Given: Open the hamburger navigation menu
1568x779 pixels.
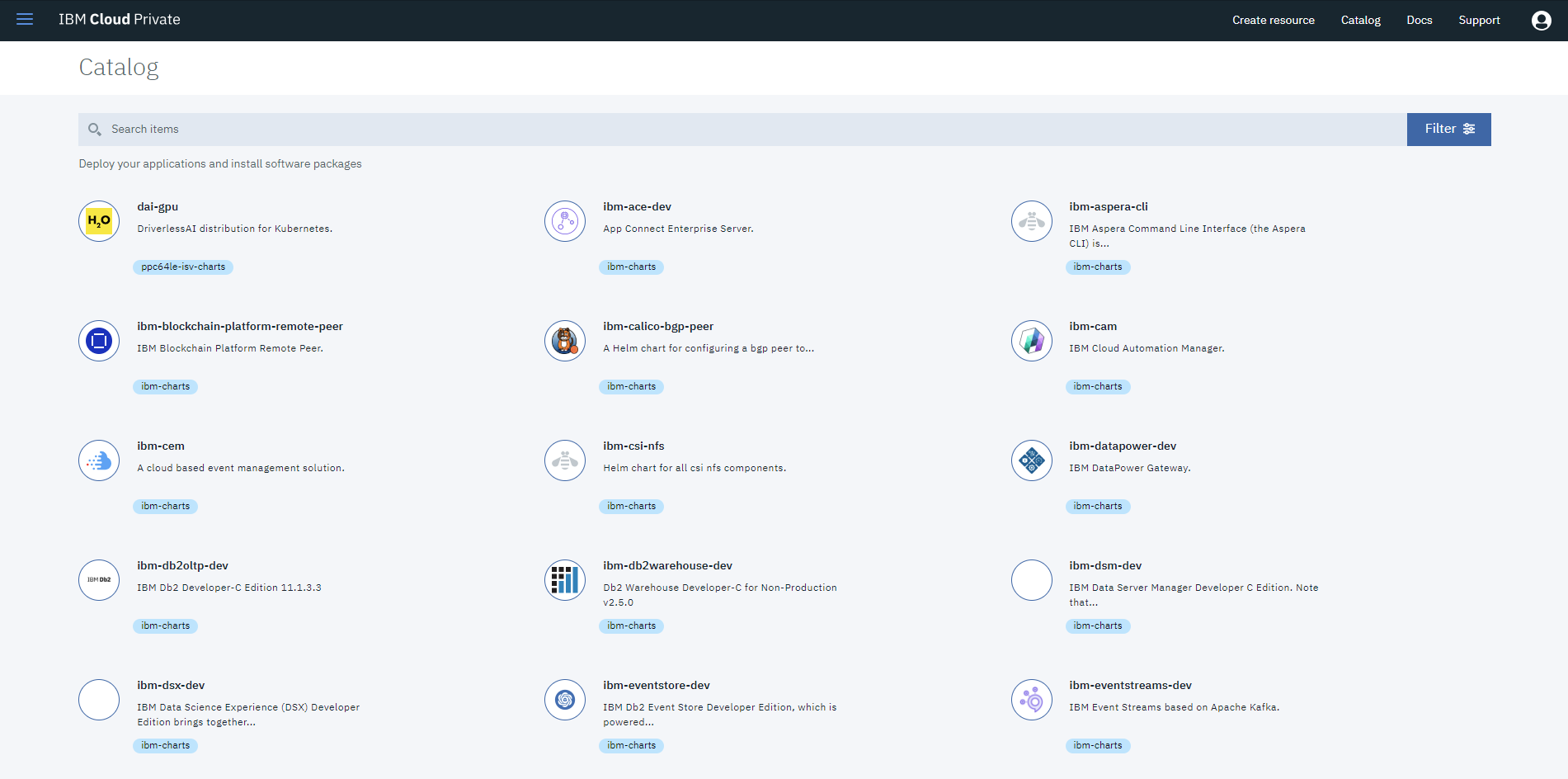Looking at the screenshot, I should pos(25,19).
